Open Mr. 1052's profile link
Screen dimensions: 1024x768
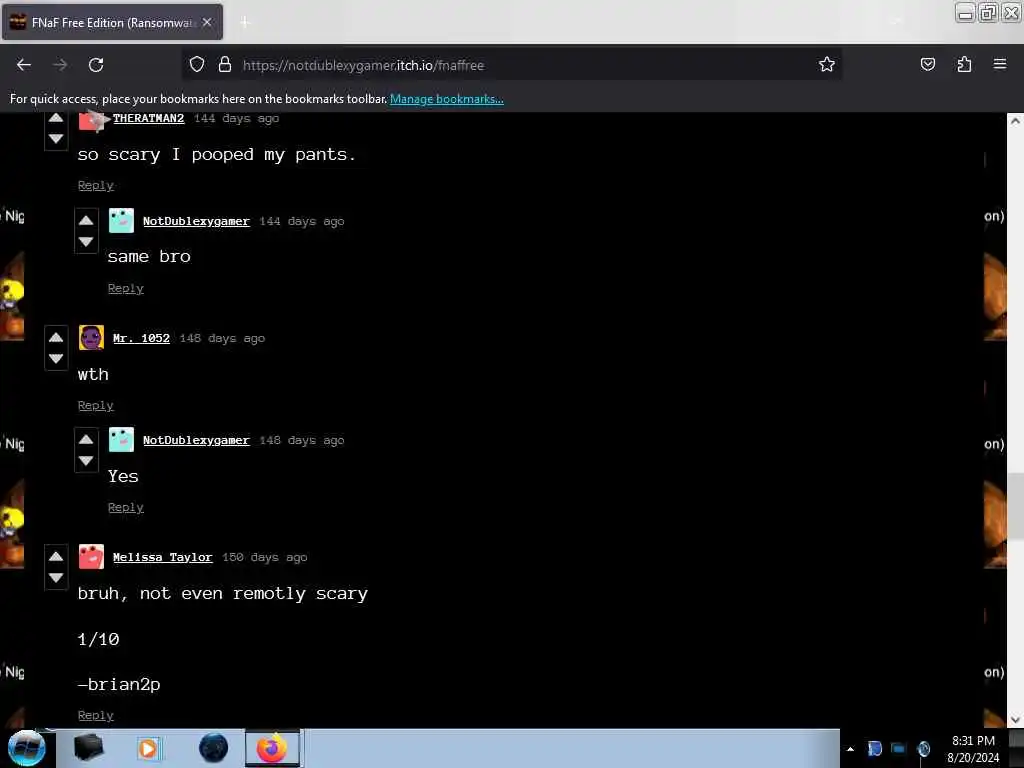coord(141,338)
